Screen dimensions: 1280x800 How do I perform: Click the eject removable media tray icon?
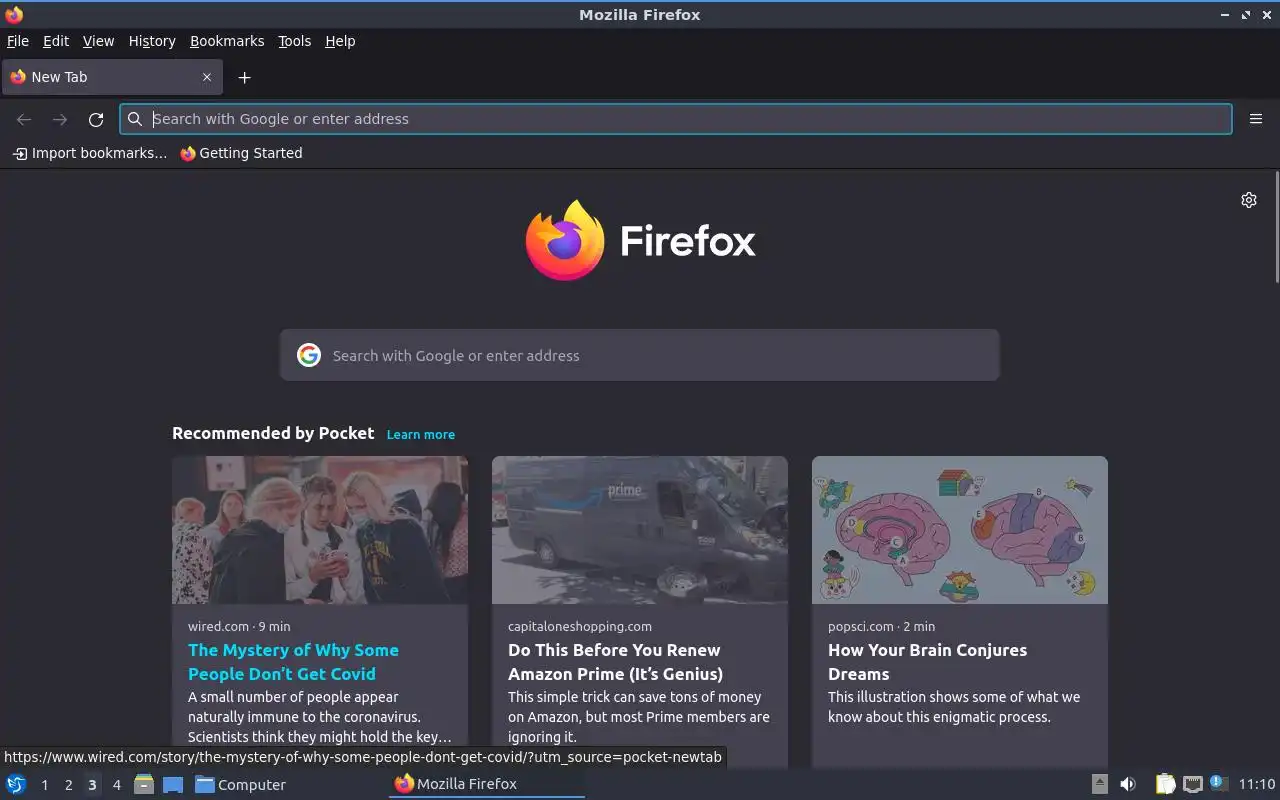pos(1099,784)
